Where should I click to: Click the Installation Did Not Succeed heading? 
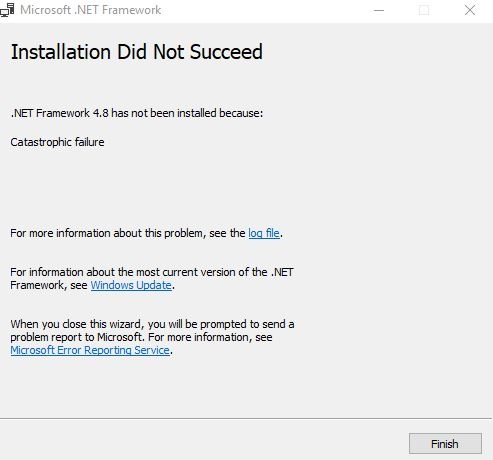point(137,52)
